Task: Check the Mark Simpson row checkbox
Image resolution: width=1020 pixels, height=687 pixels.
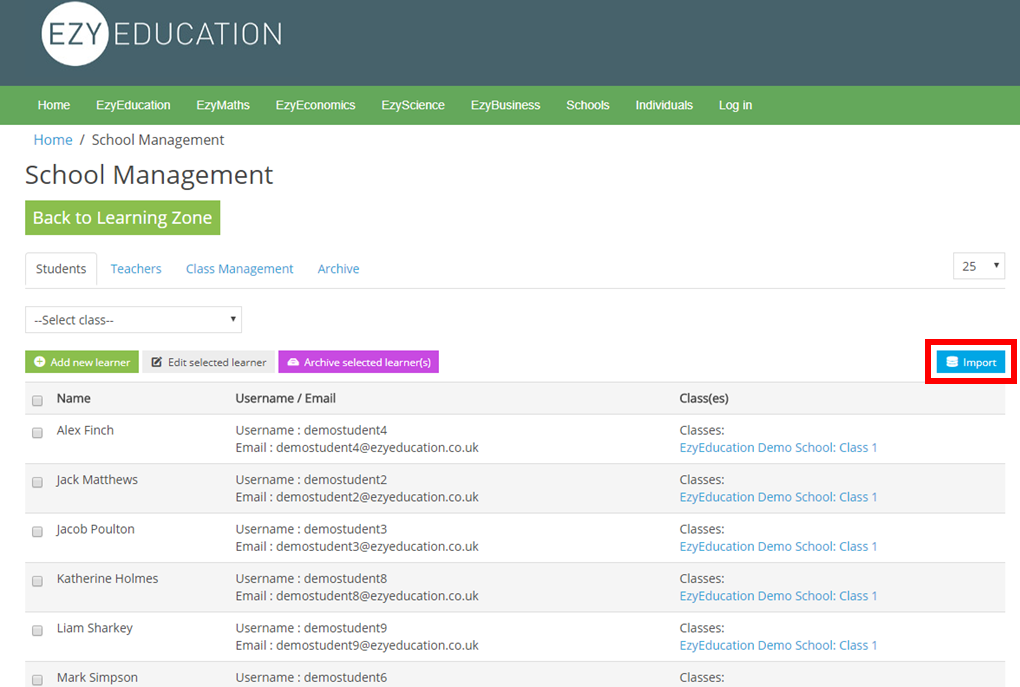Action: [x=37, y=680]
